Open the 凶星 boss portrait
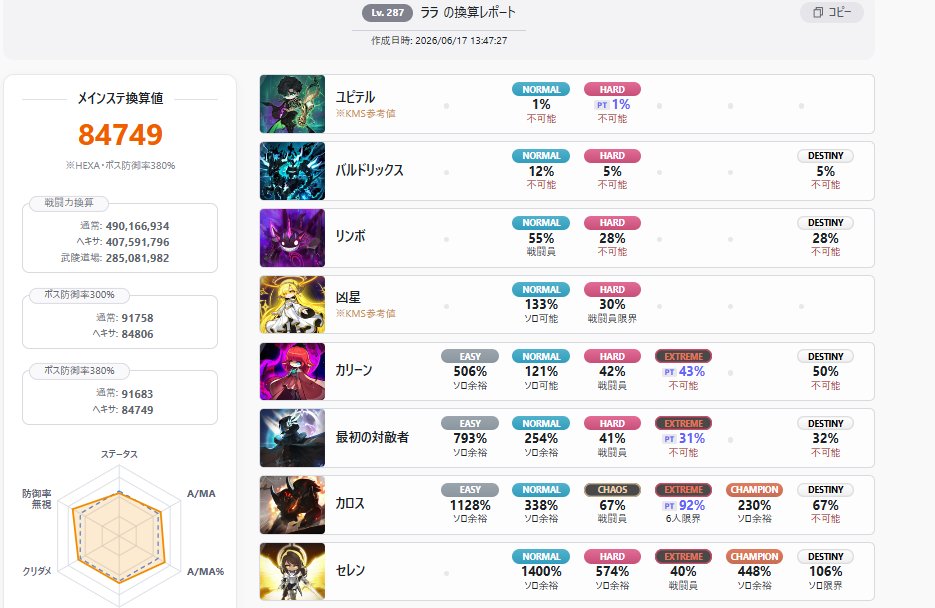This screenshot has height=608, width=935. [x=292, y=305]
